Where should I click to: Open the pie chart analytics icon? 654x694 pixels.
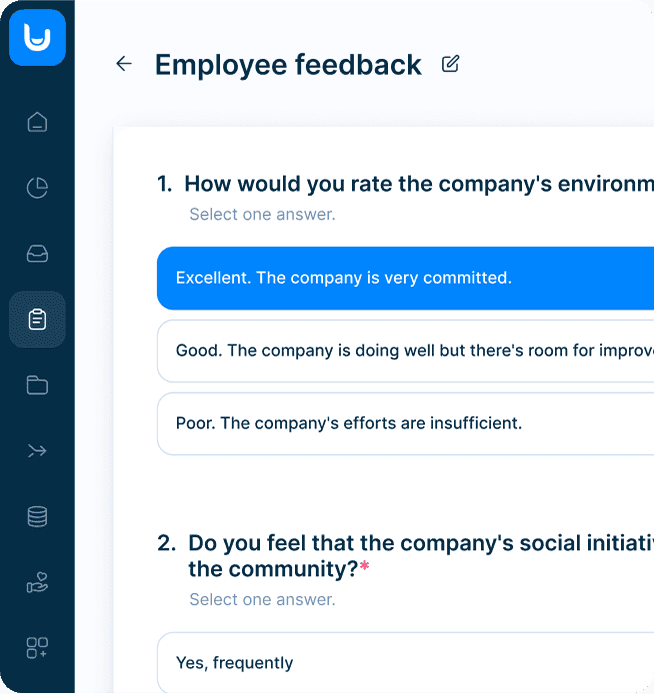pyautogui.click(x=37, y=188)
